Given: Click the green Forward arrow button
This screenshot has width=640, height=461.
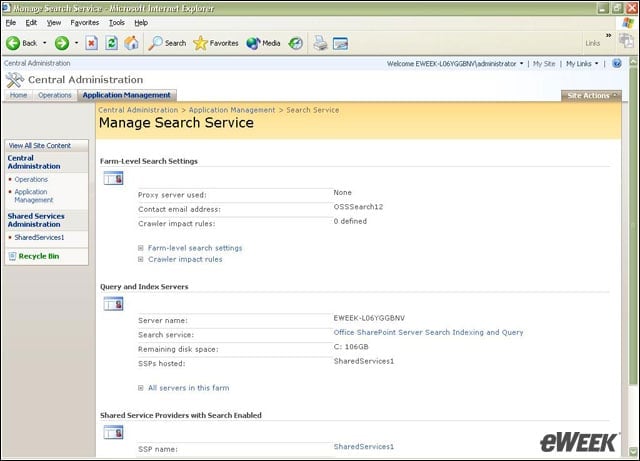Looking at the screenshot, I should tap(62, 43).
